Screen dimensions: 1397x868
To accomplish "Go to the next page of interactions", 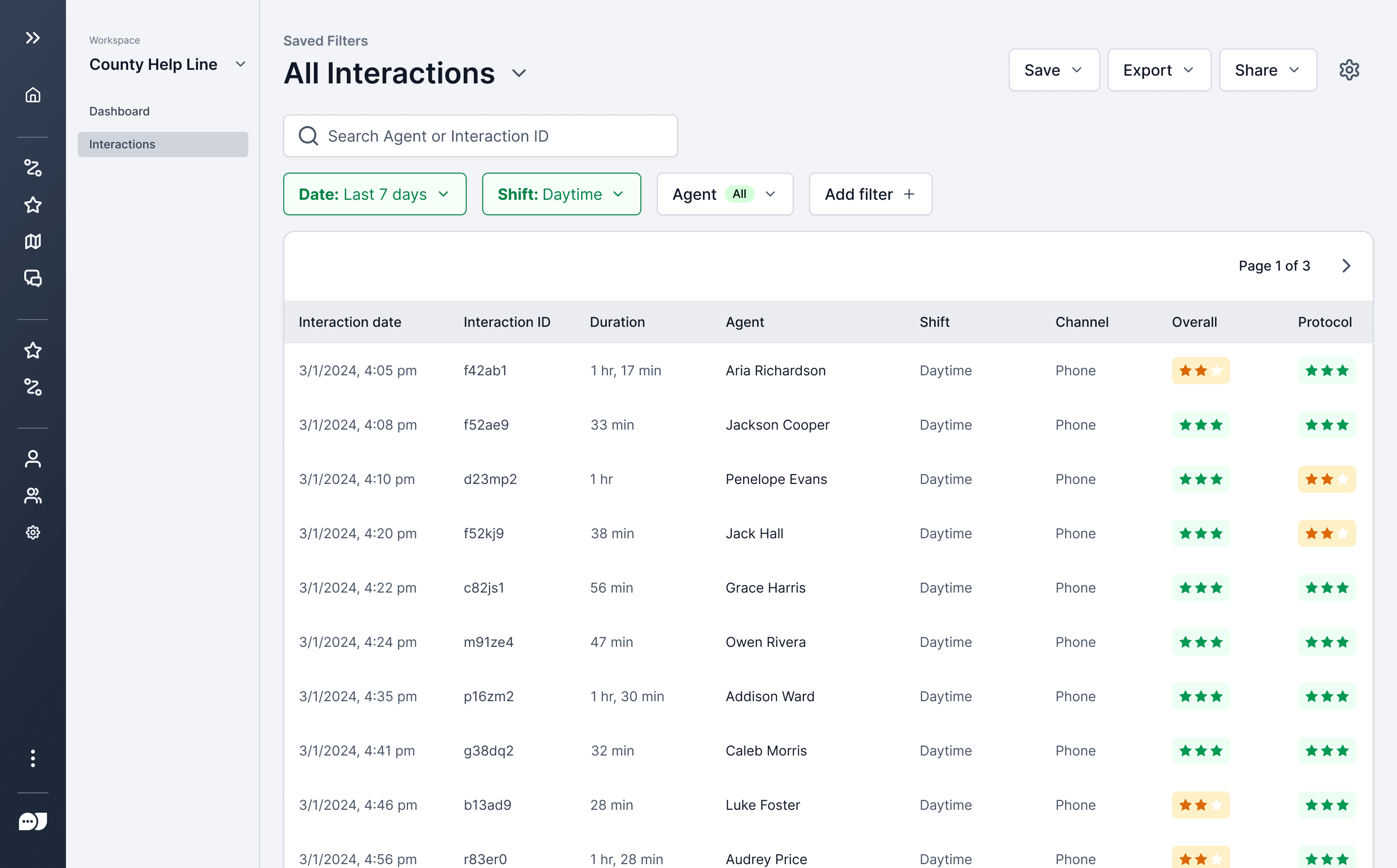I will 1347,266.
